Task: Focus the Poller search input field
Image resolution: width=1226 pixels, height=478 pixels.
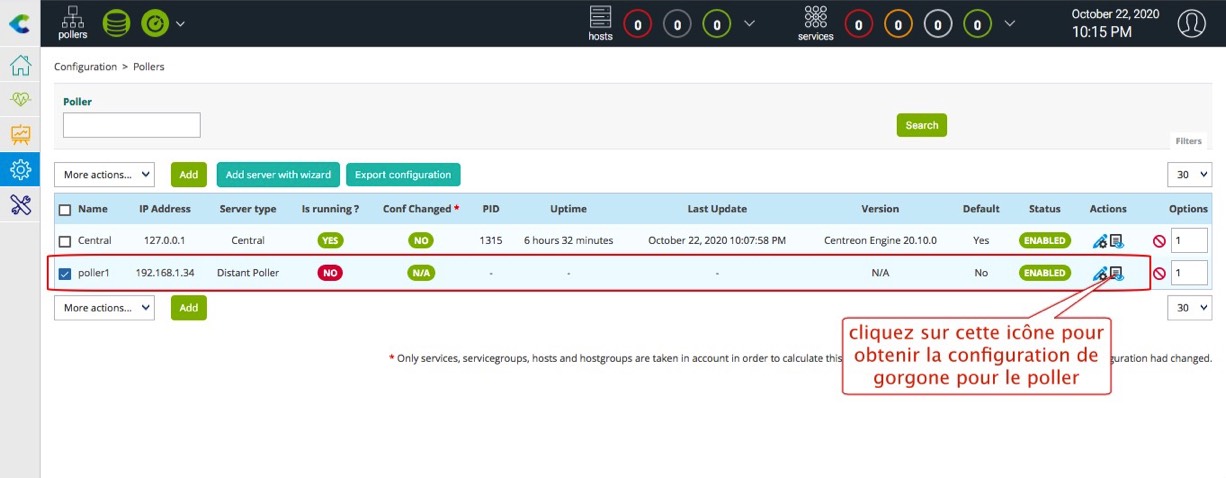Action: [132, 125]
